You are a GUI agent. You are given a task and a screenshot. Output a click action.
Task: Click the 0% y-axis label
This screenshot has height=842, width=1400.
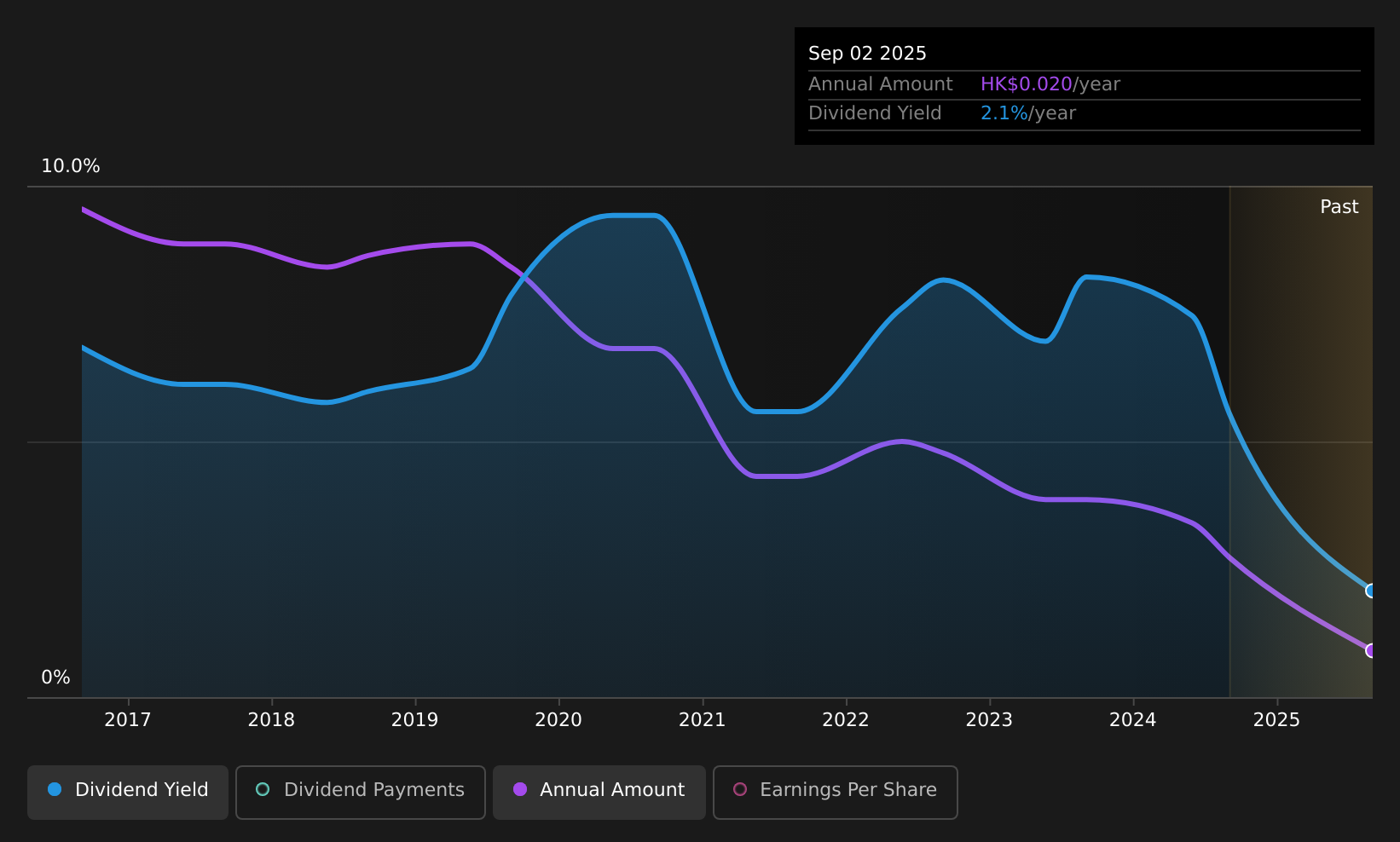click(x=55, y=678)
